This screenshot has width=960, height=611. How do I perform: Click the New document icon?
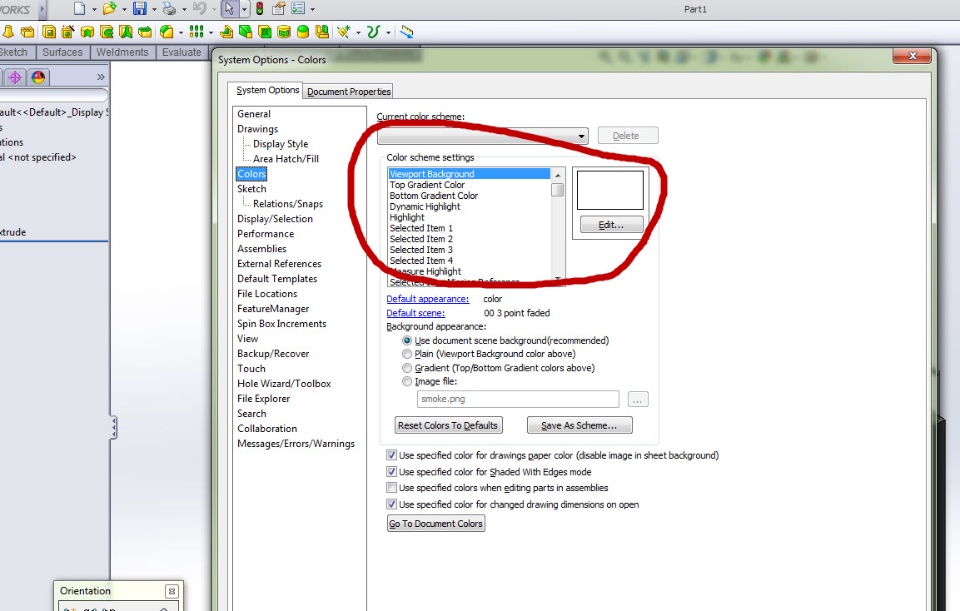[80, 9]
